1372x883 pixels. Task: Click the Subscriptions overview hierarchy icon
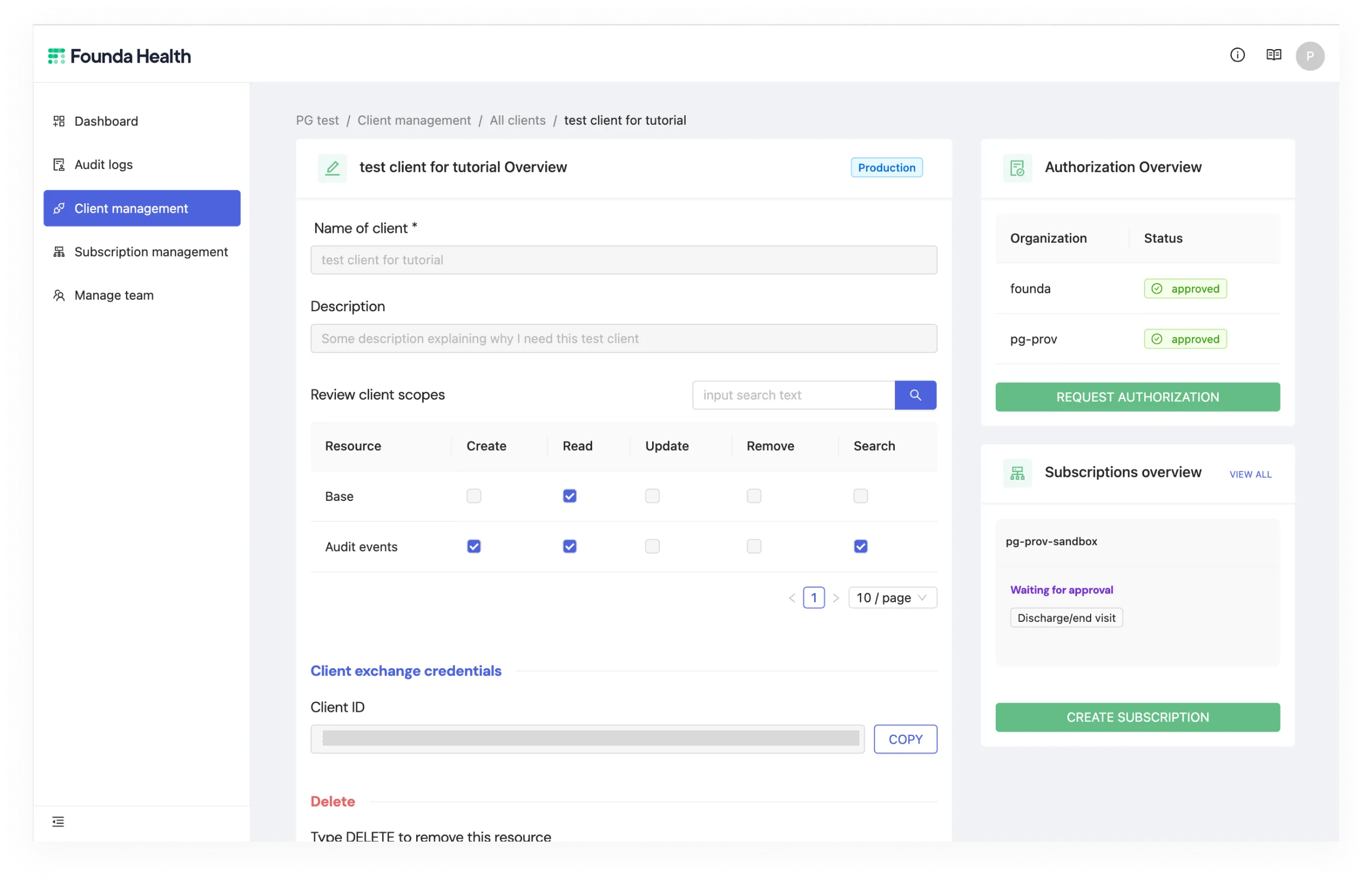coord(1017,473)
